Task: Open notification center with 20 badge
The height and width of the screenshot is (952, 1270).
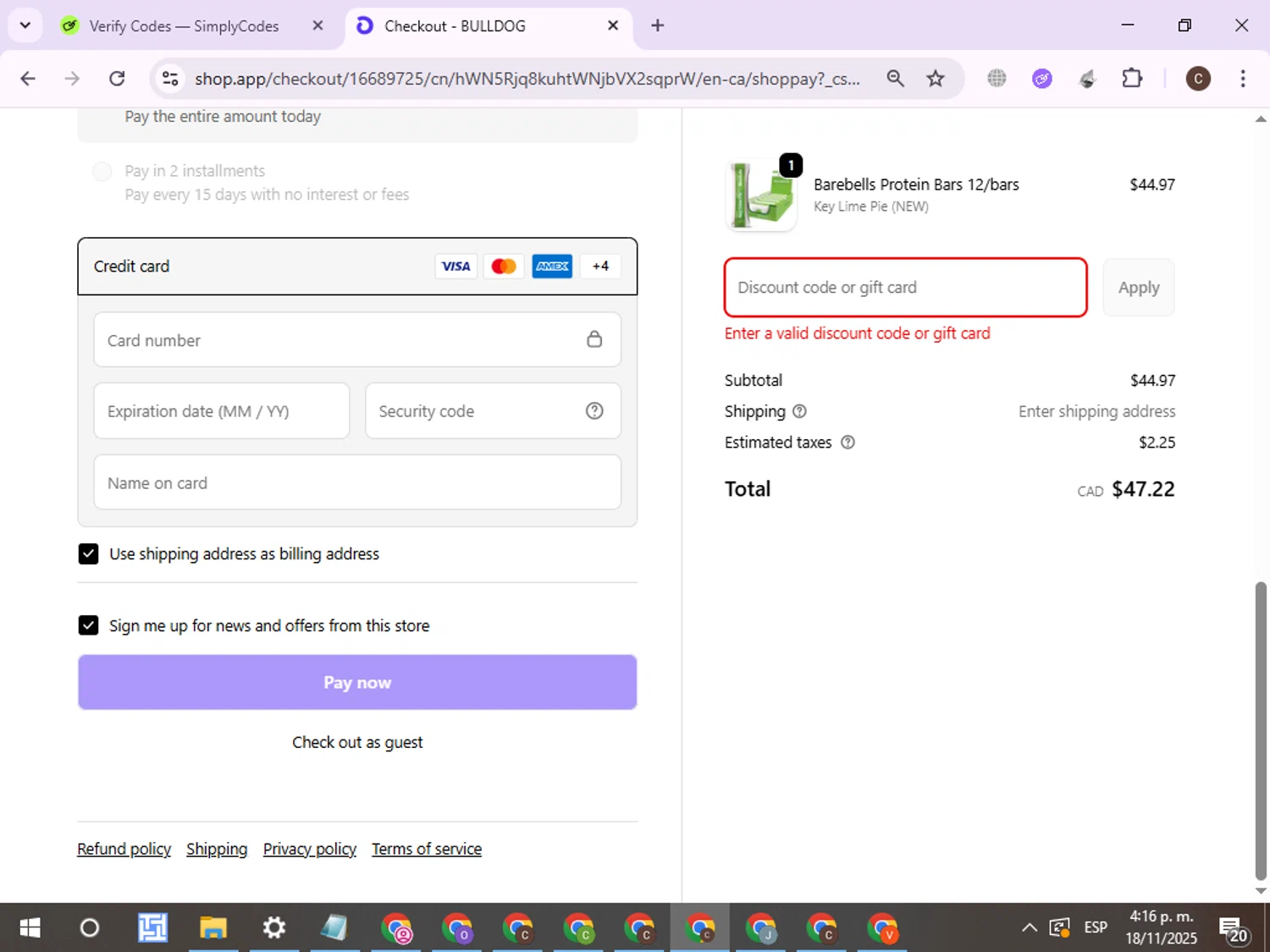Action: point(1234,929)
